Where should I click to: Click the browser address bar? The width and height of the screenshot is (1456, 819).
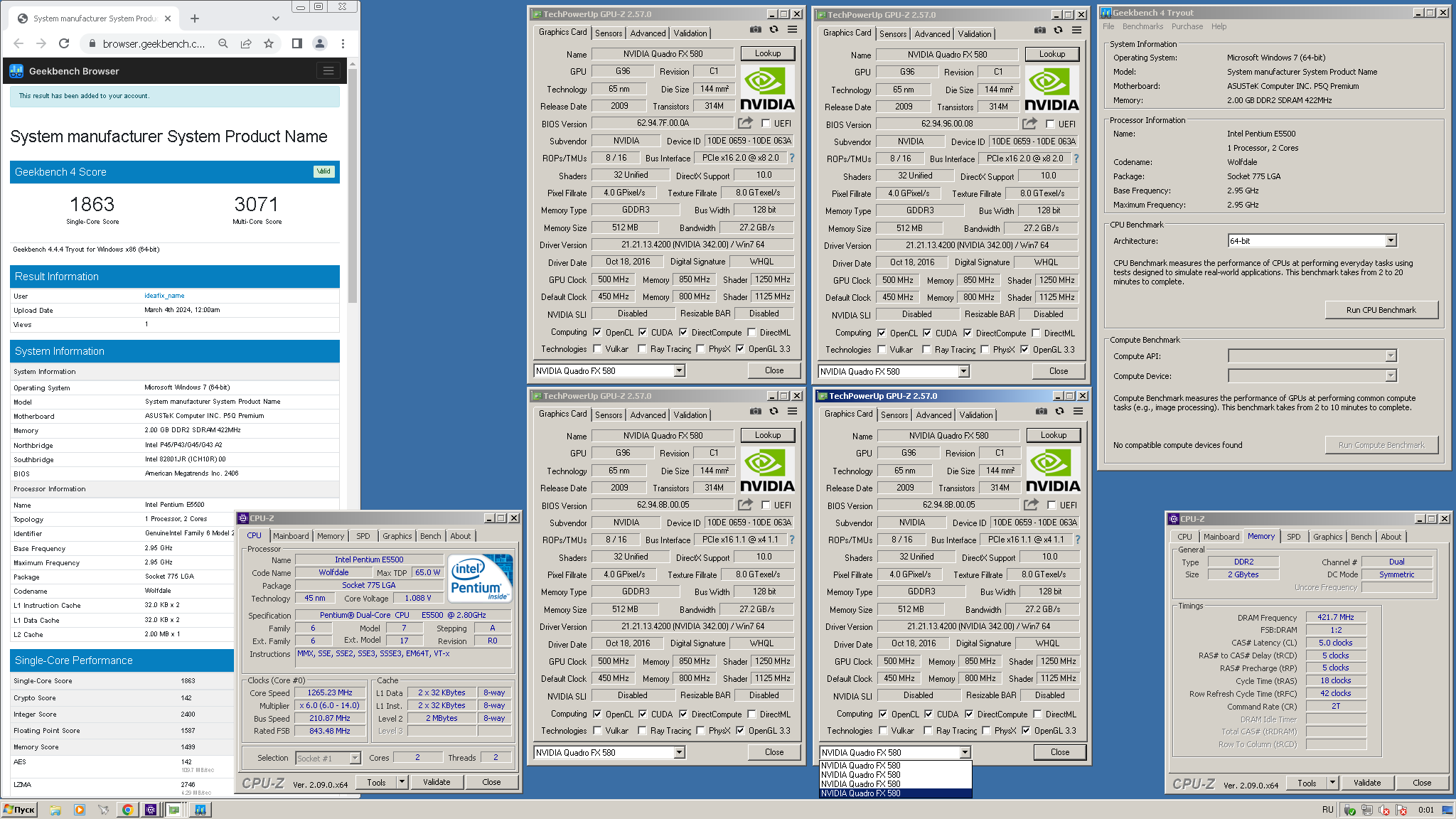coord(154,43)
